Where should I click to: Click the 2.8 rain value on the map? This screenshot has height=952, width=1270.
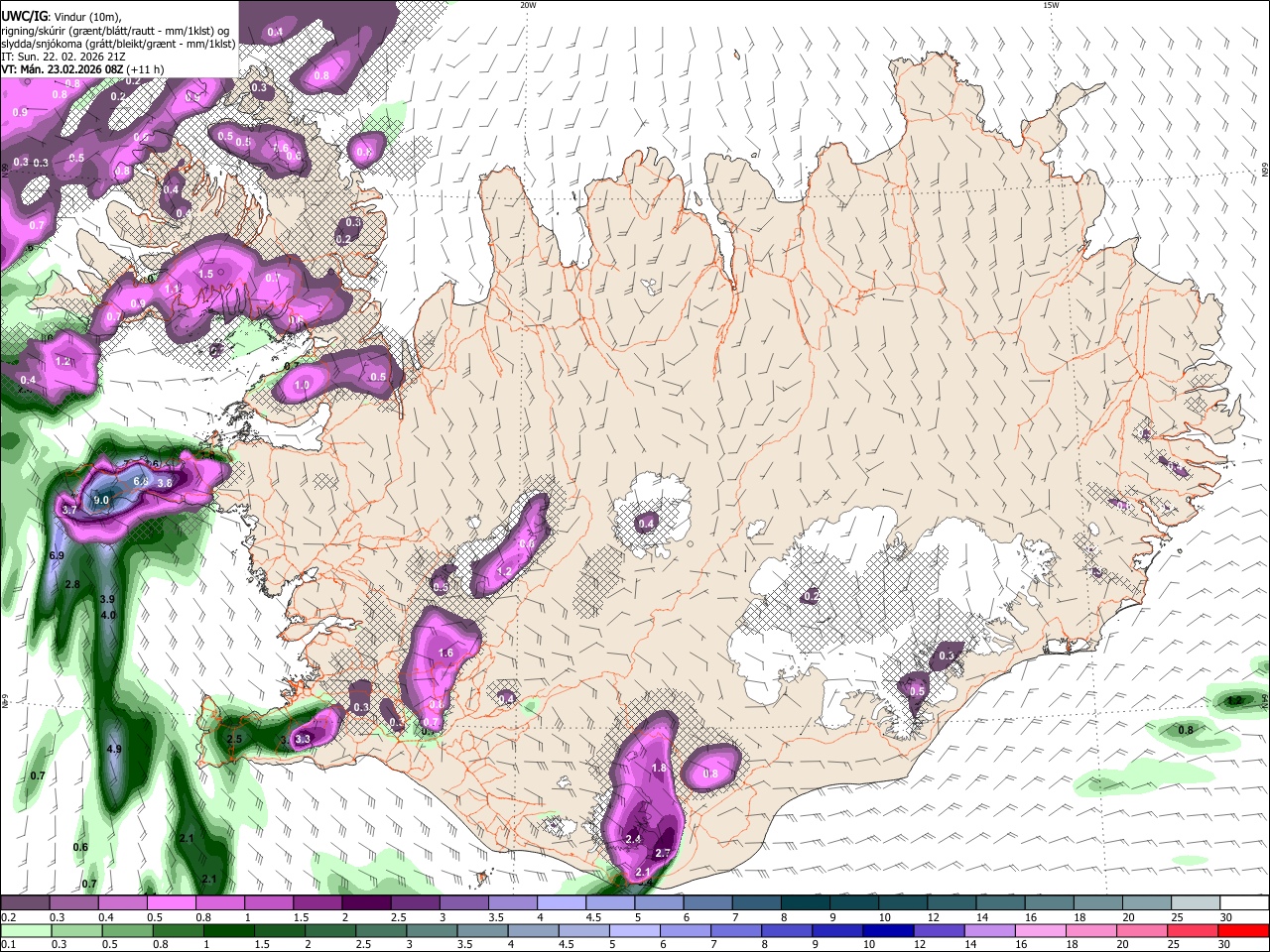click(72, 586)
